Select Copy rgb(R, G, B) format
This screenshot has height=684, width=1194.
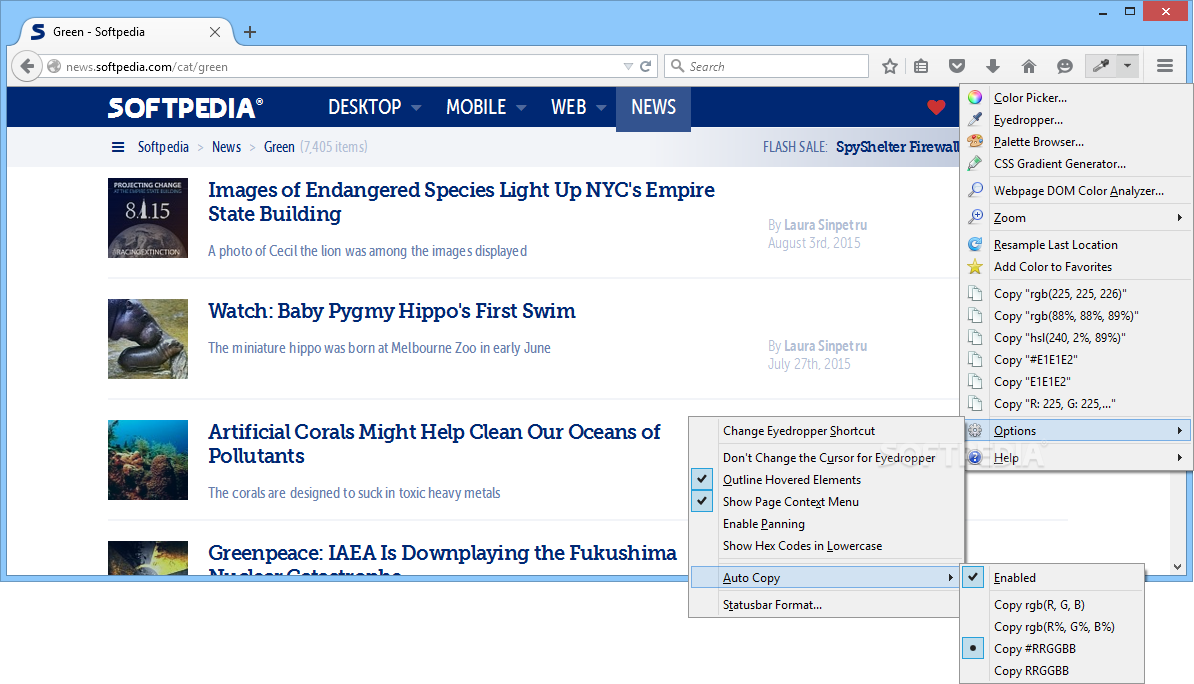click(x=1052, y=605)
